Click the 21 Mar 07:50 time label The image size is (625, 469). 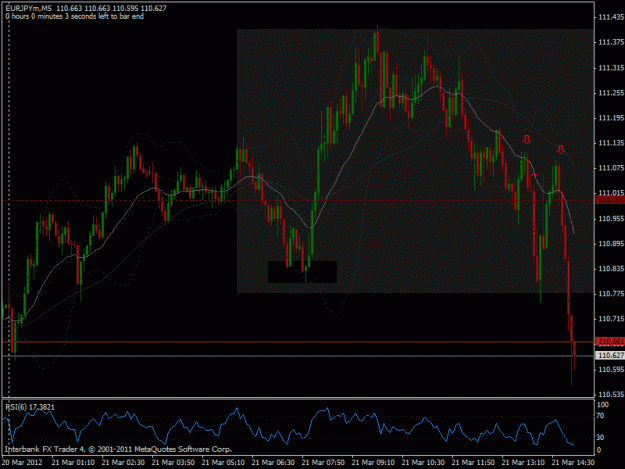[323, 463]
